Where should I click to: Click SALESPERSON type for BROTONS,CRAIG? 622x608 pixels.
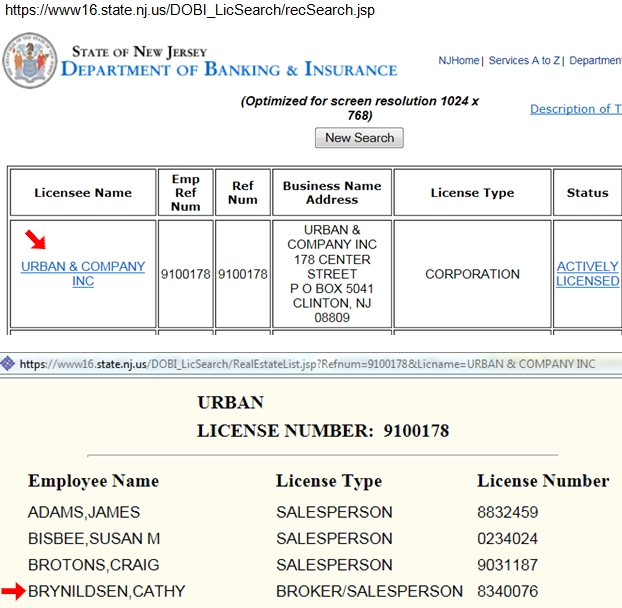click(x=334, y=565)
